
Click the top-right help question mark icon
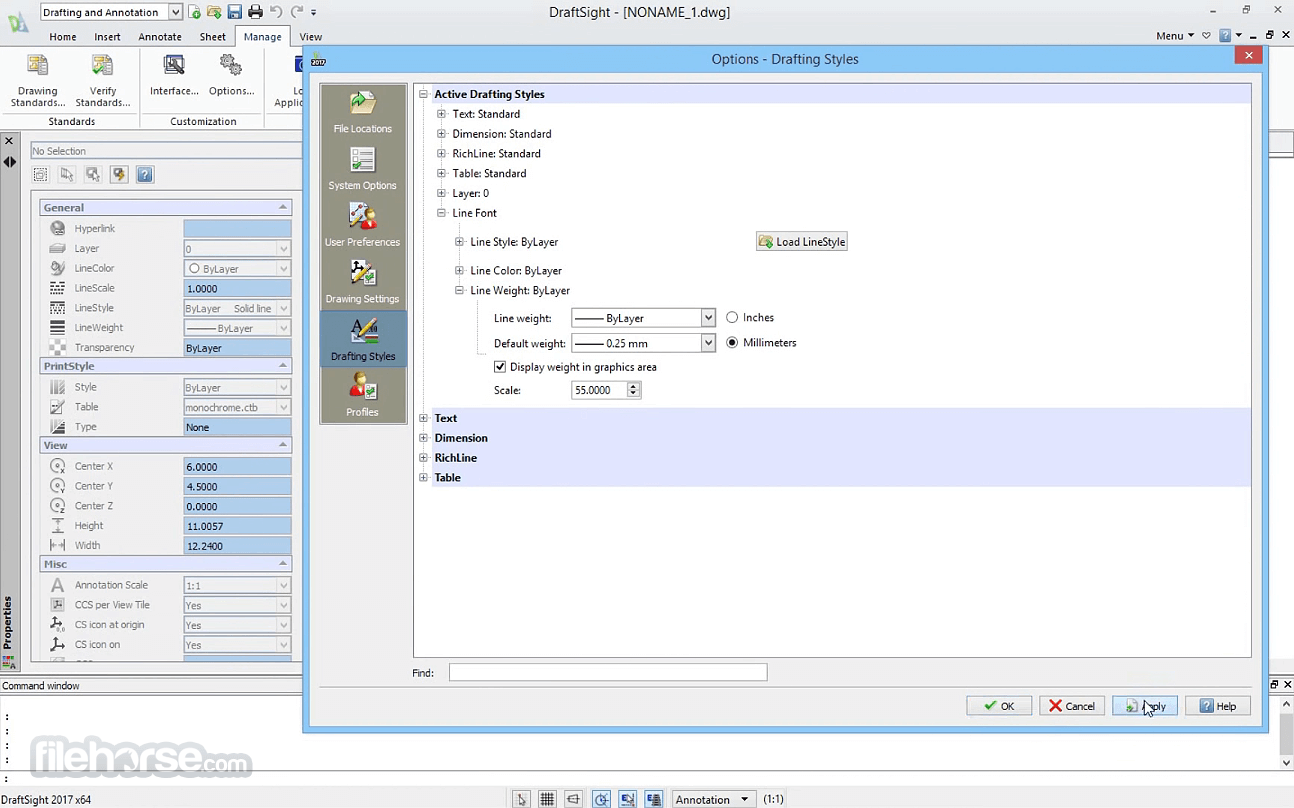1225,36
